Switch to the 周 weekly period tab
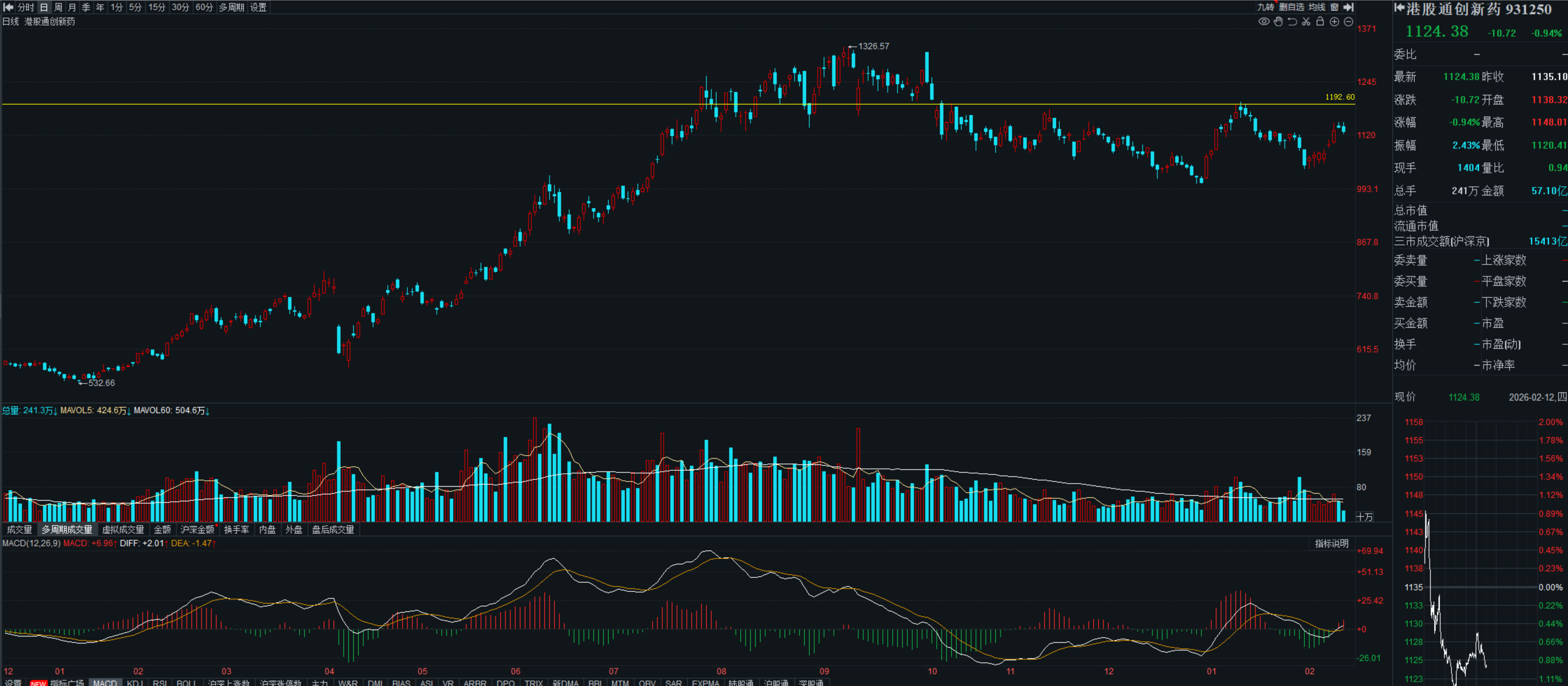1568x686 pixels. click(x=58, y=7)
